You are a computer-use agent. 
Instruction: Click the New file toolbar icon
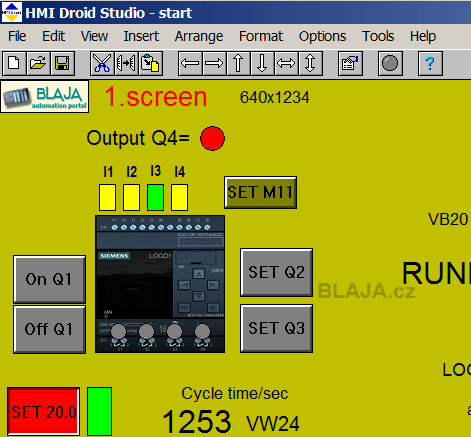pos(14,63)
